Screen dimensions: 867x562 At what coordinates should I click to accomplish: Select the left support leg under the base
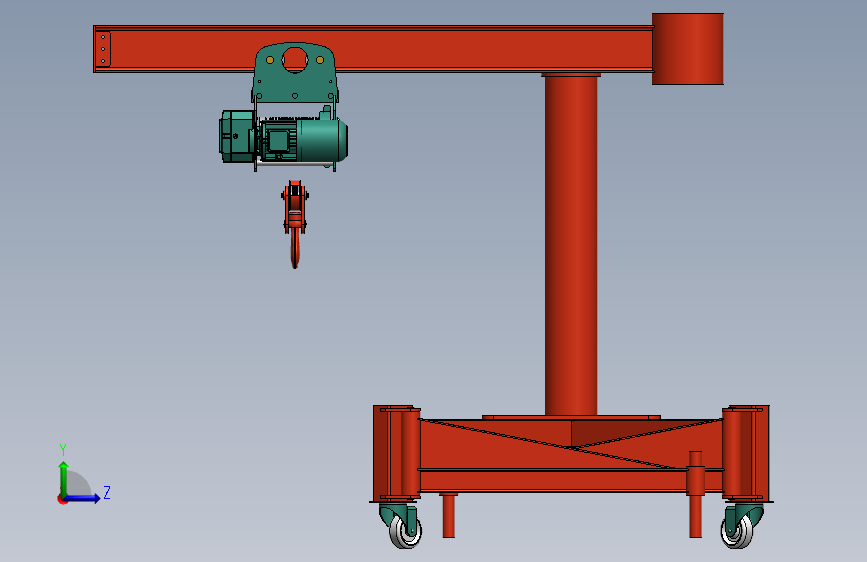point(448,515)
